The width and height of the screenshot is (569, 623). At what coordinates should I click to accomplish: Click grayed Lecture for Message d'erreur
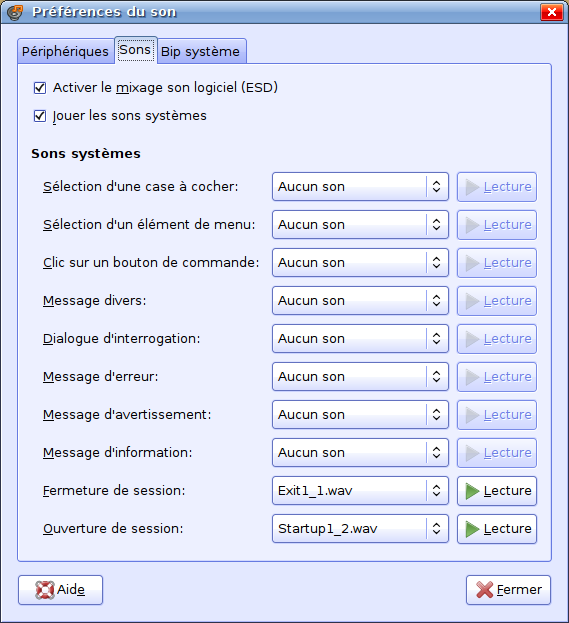pos(497,377)
